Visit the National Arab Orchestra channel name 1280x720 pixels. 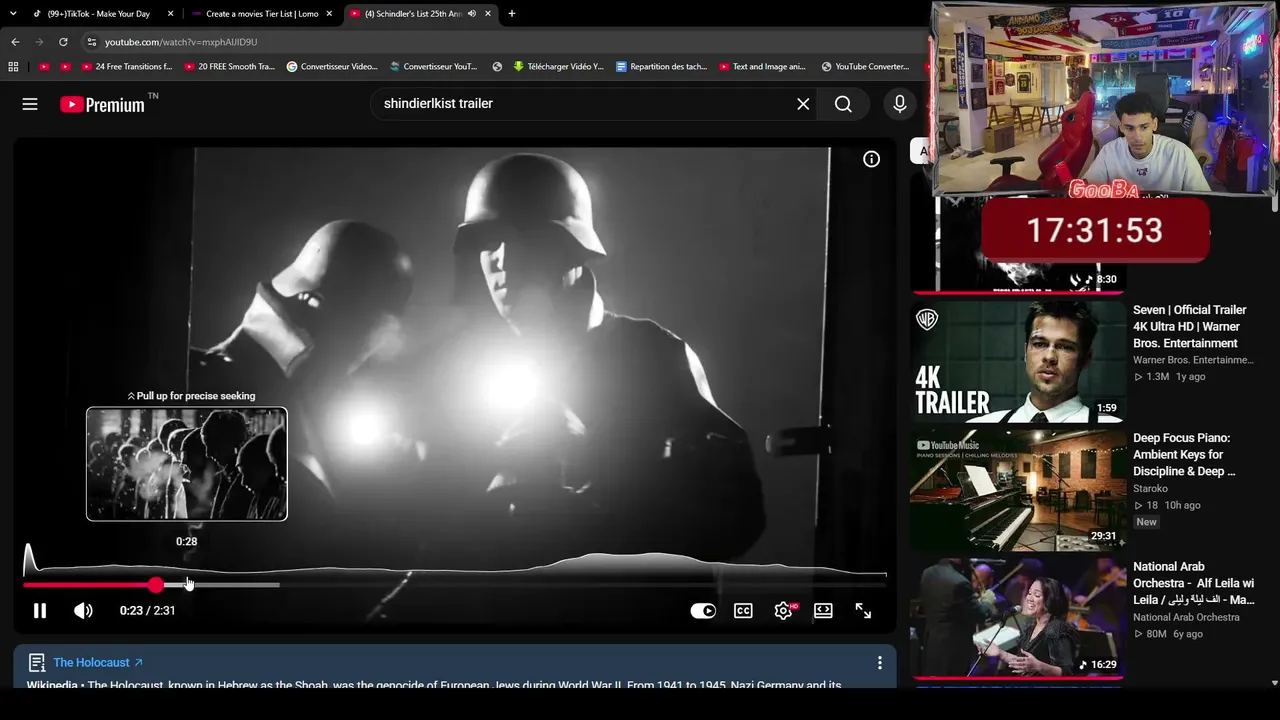[1186, 617]
